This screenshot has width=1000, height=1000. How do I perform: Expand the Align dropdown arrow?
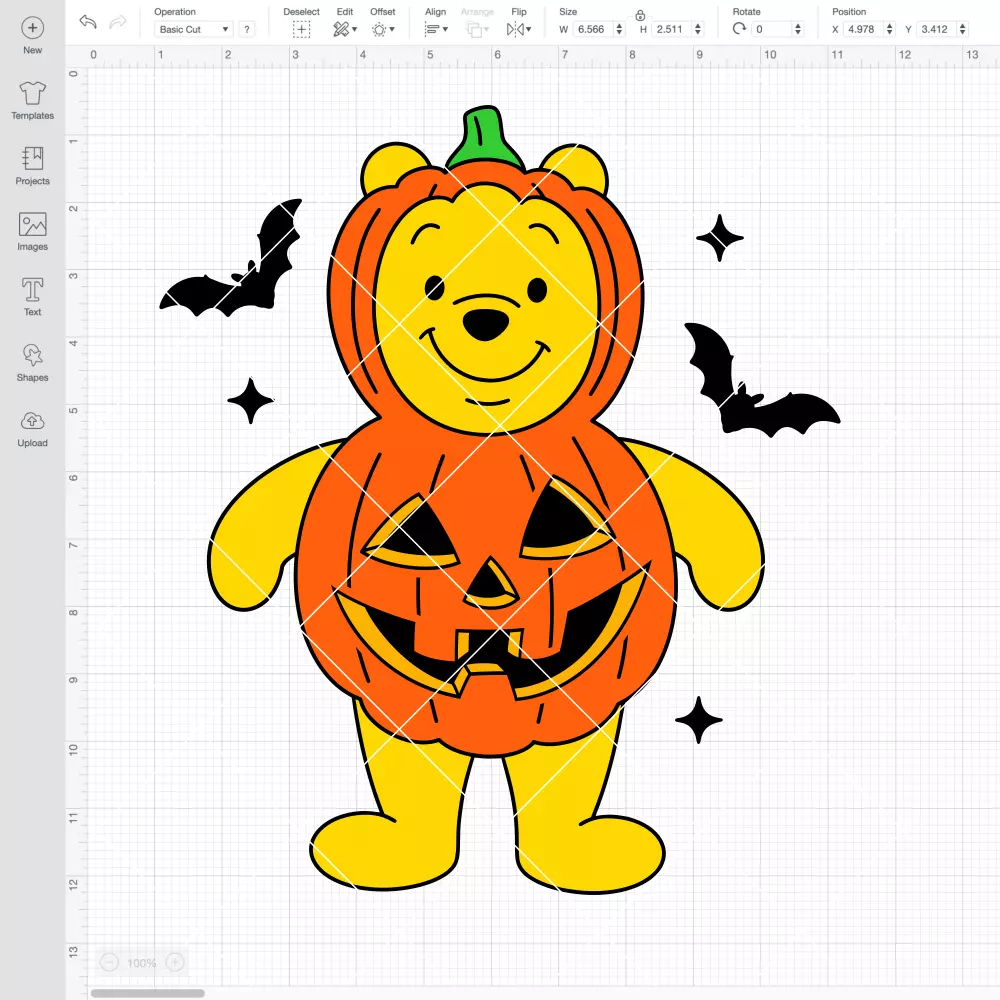pyautogui.click(x=445, y=29)
